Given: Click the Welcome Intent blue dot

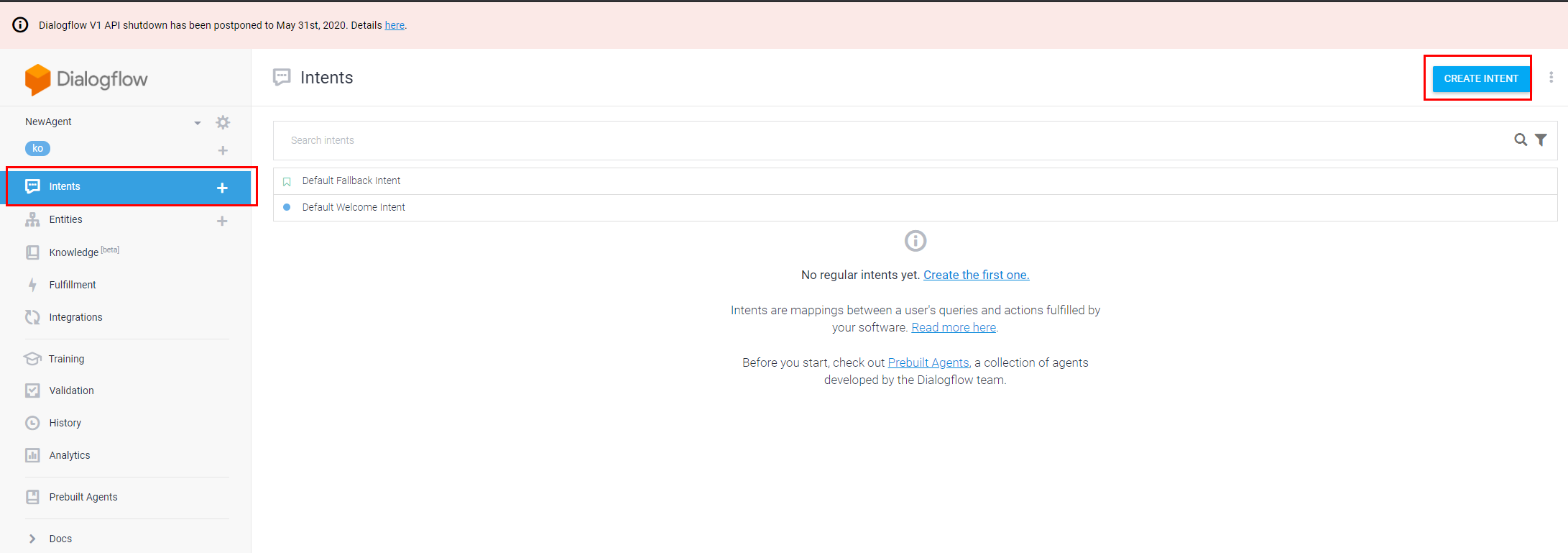Looking at the screenshot, I should 287,207.
